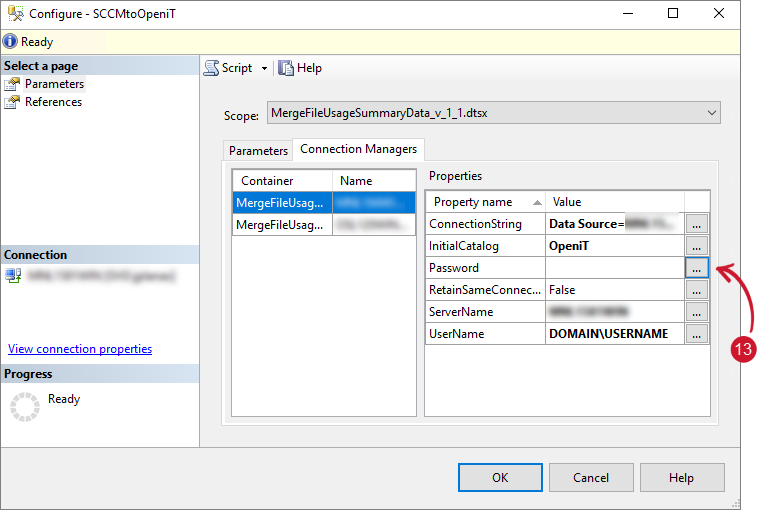This screenshot has width=766, height=510.
Task: Minimize the Configure window
Action: 628,13
